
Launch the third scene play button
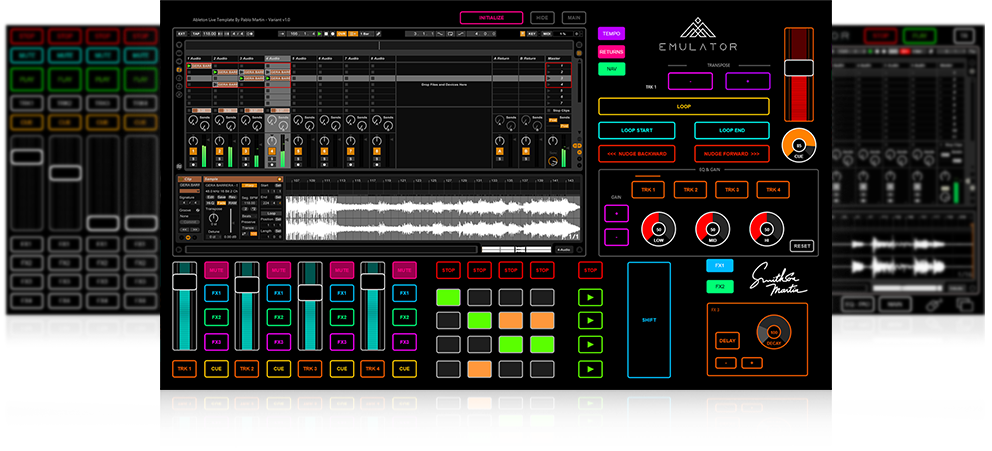pyautogui.click(x=590, y=345)
